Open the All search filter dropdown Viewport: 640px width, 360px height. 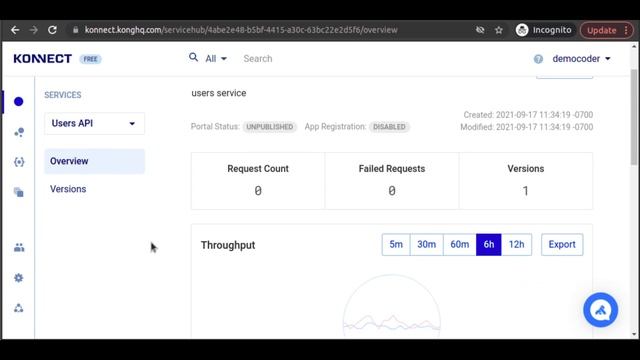(x=216, y=59)
